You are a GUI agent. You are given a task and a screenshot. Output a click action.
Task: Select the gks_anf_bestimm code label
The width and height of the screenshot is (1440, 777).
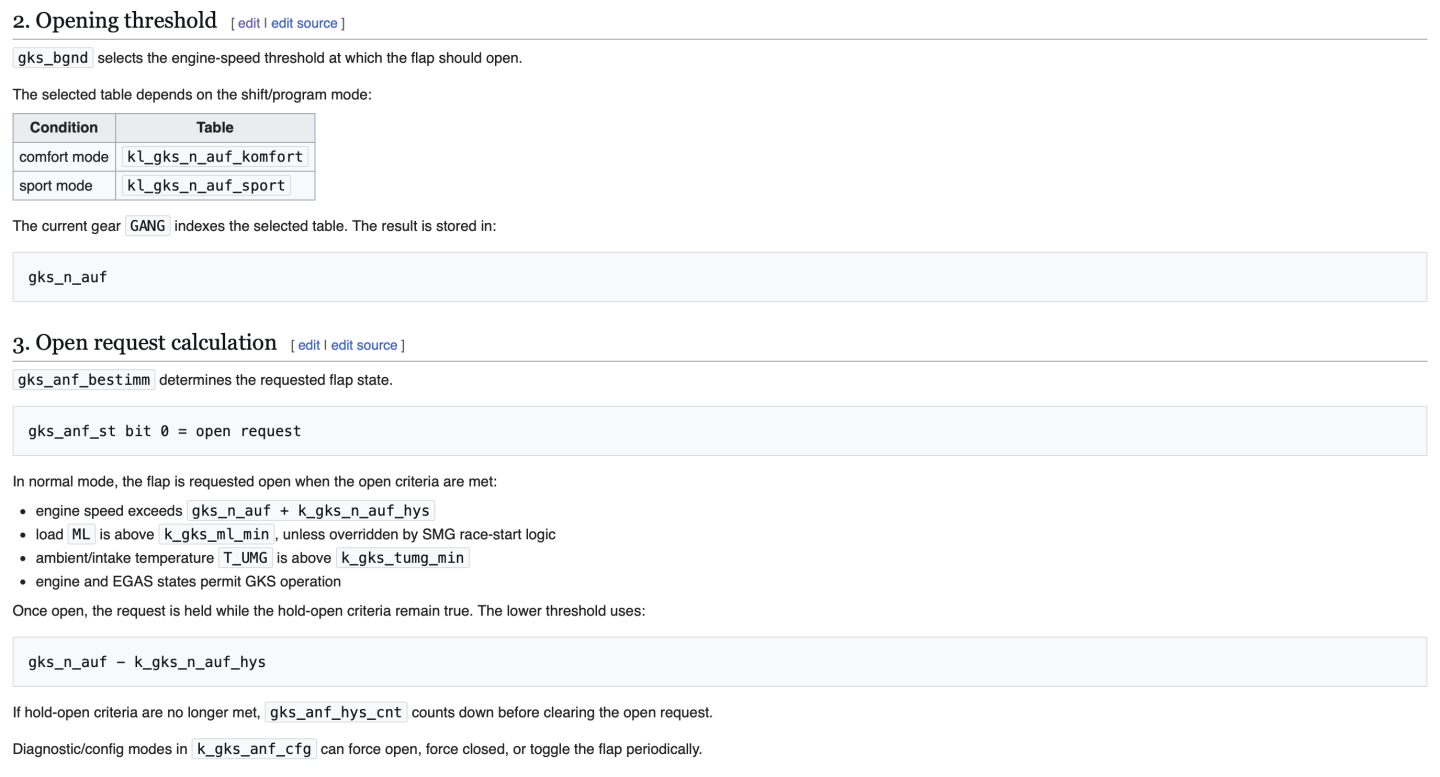point(84,380)
